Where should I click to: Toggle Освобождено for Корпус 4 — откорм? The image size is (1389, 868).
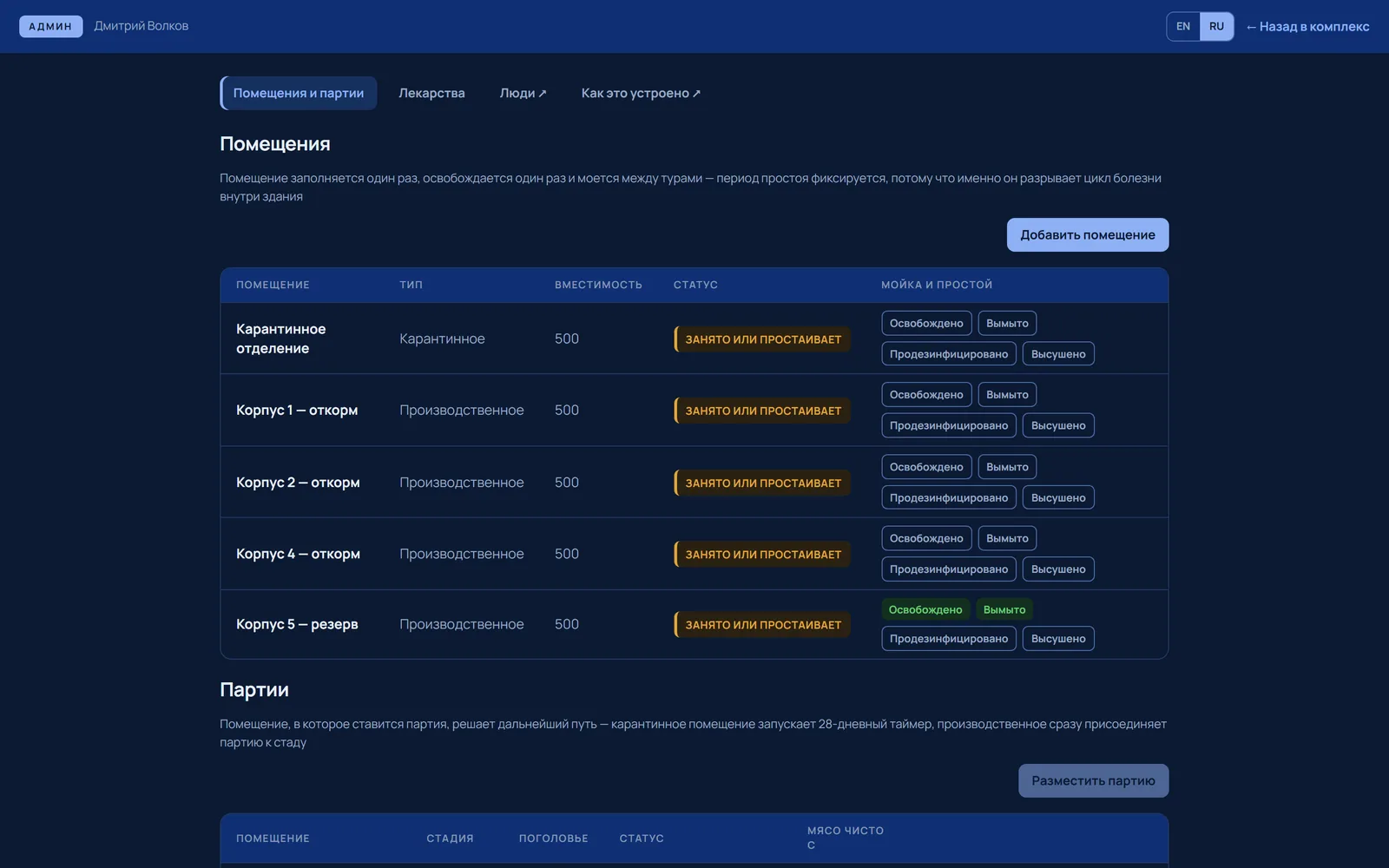point(926,538)
